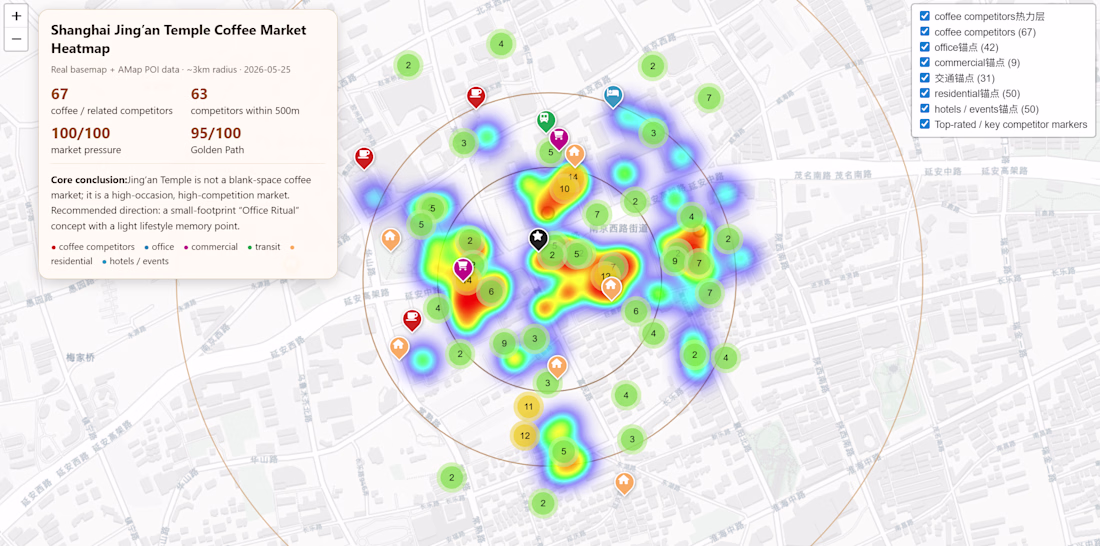Expand the cluster marker labeled 10
Viewport: 1100px width, 546px height.
click(565, 189)
